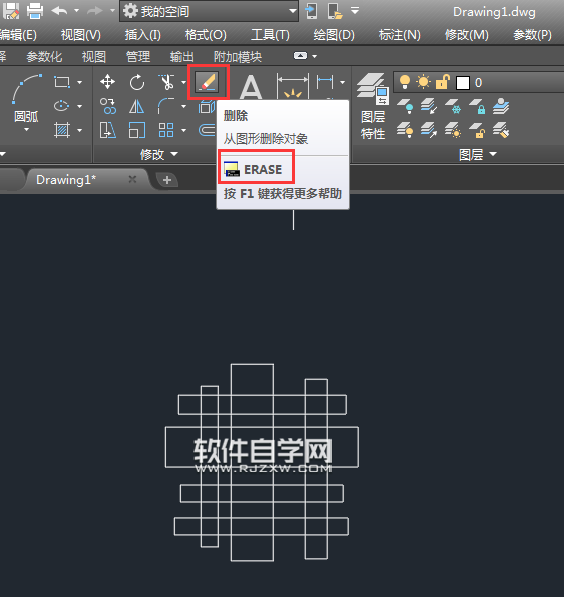The width and height of the screenshot is (564, 597).
Task: Open the 修改(M) menu
Action: [467, 35]
